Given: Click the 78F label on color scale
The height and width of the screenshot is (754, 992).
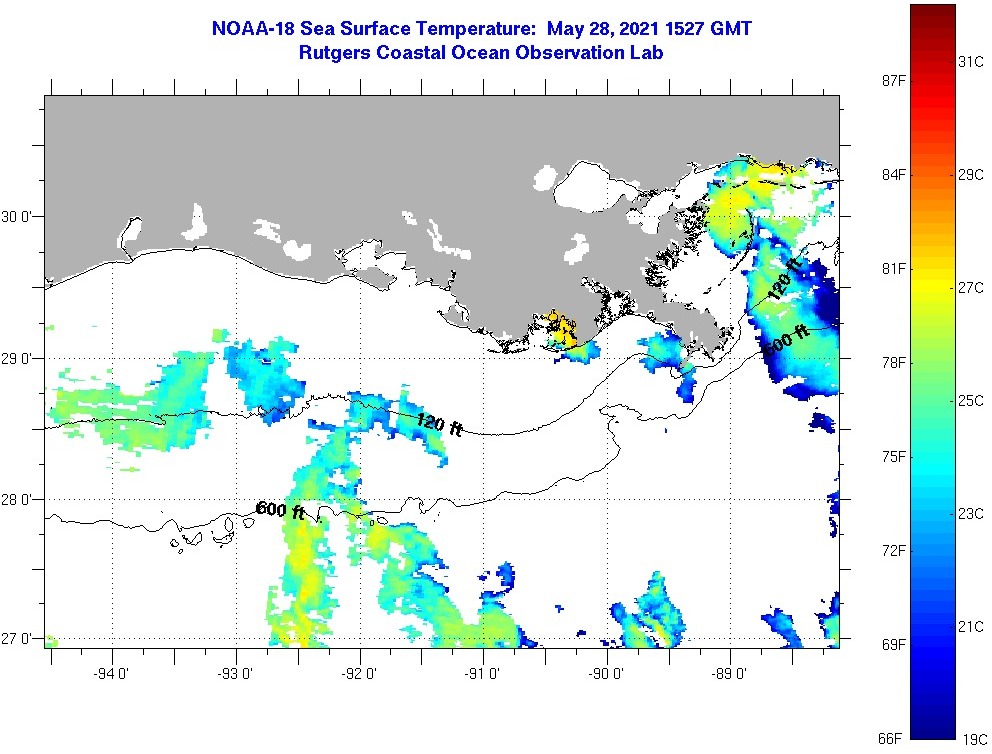Looking at the screenshot, I should [x=894, y=362].
